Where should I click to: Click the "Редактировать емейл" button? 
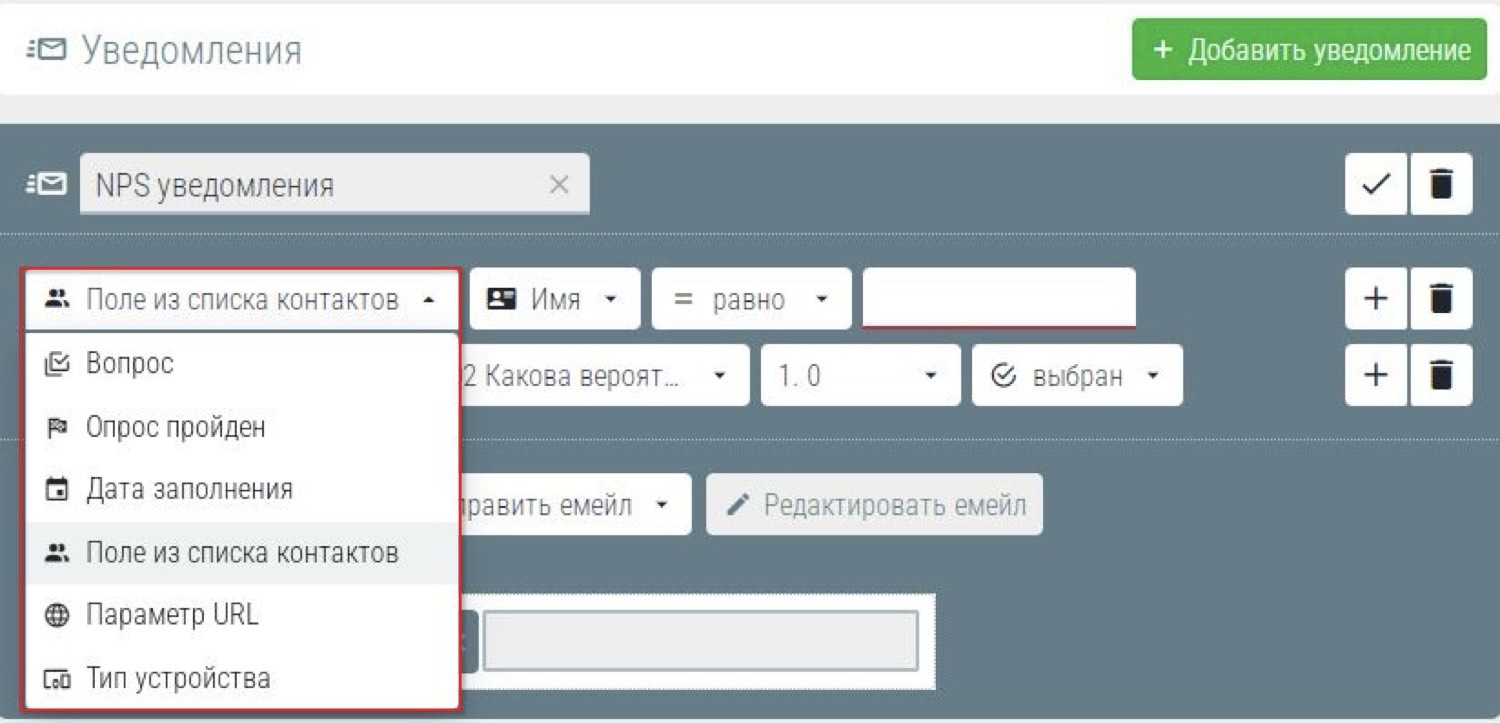[x=875, y=505]
